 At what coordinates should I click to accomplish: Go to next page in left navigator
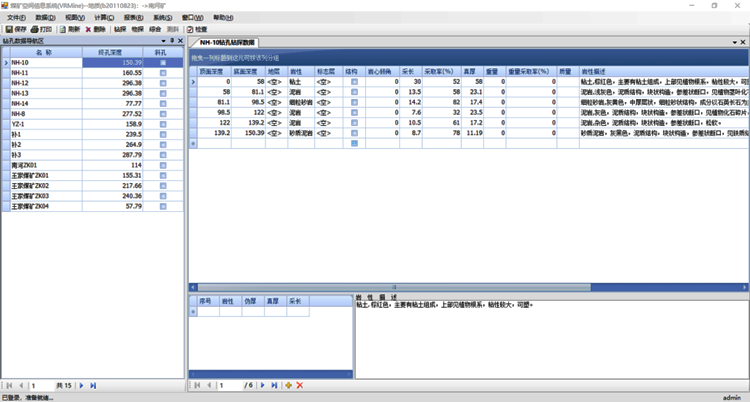tap(81, 385)
